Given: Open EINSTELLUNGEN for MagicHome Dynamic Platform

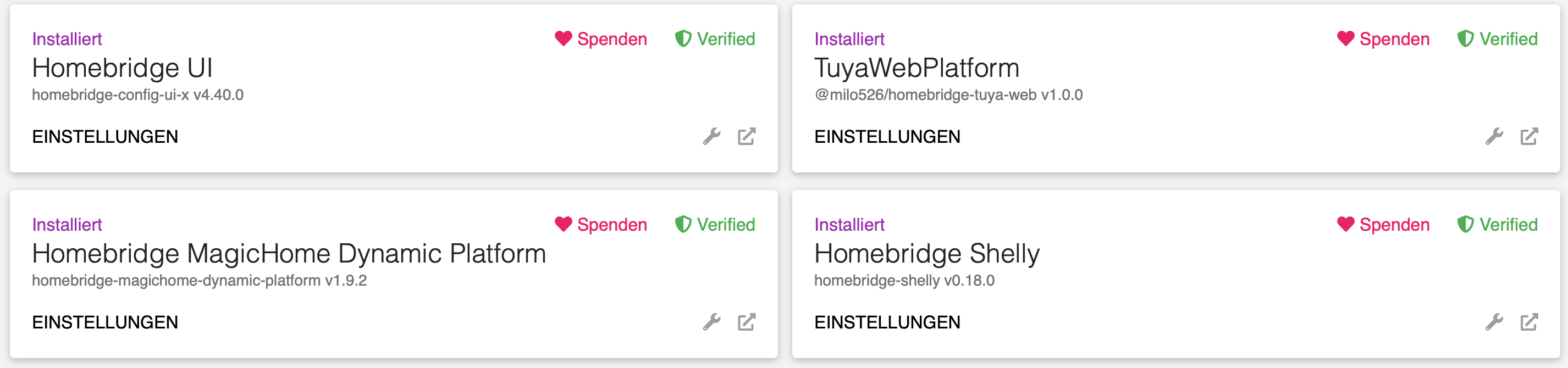Looking at the screenshot, I should [x=104, y=322].
